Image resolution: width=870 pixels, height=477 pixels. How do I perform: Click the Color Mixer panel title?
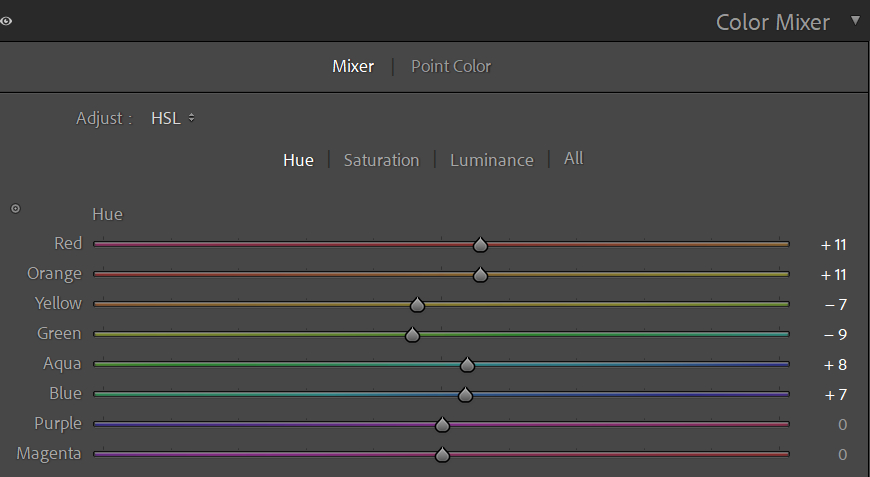[x=772, y=23]
